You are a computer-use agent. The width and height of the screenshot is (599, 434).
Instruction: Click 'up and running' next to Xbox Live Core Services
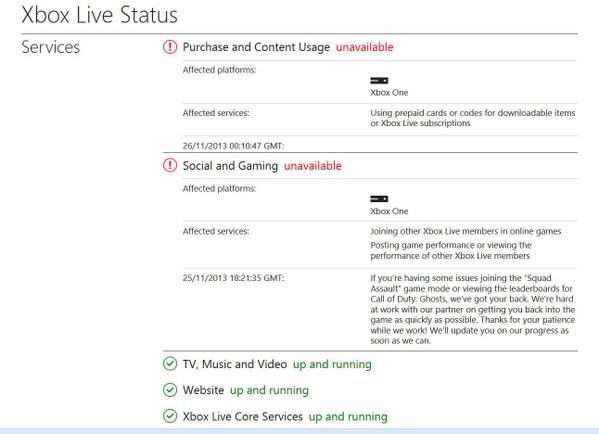pyautogui.click(x=348, y=416)
